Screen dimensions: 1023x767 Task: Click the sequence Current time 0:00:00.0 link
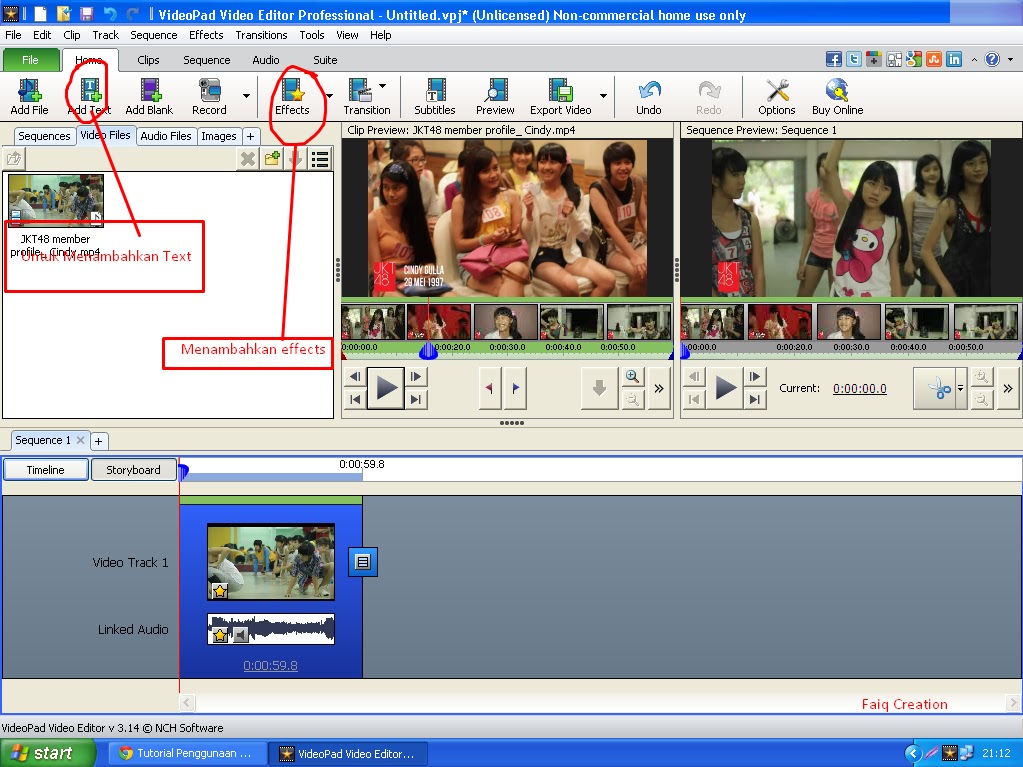(859, 389)
